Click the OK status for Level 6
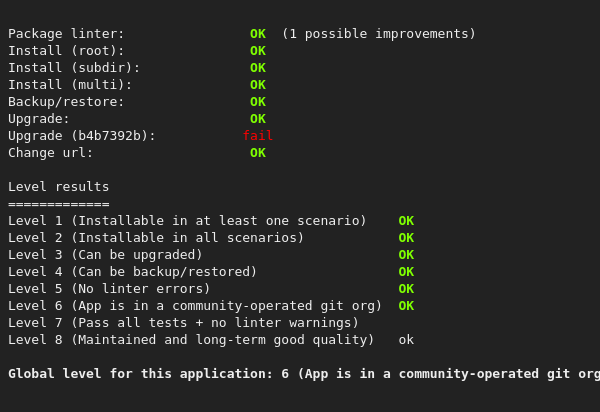Screen dimensions: 600x412 pos(406,306)
